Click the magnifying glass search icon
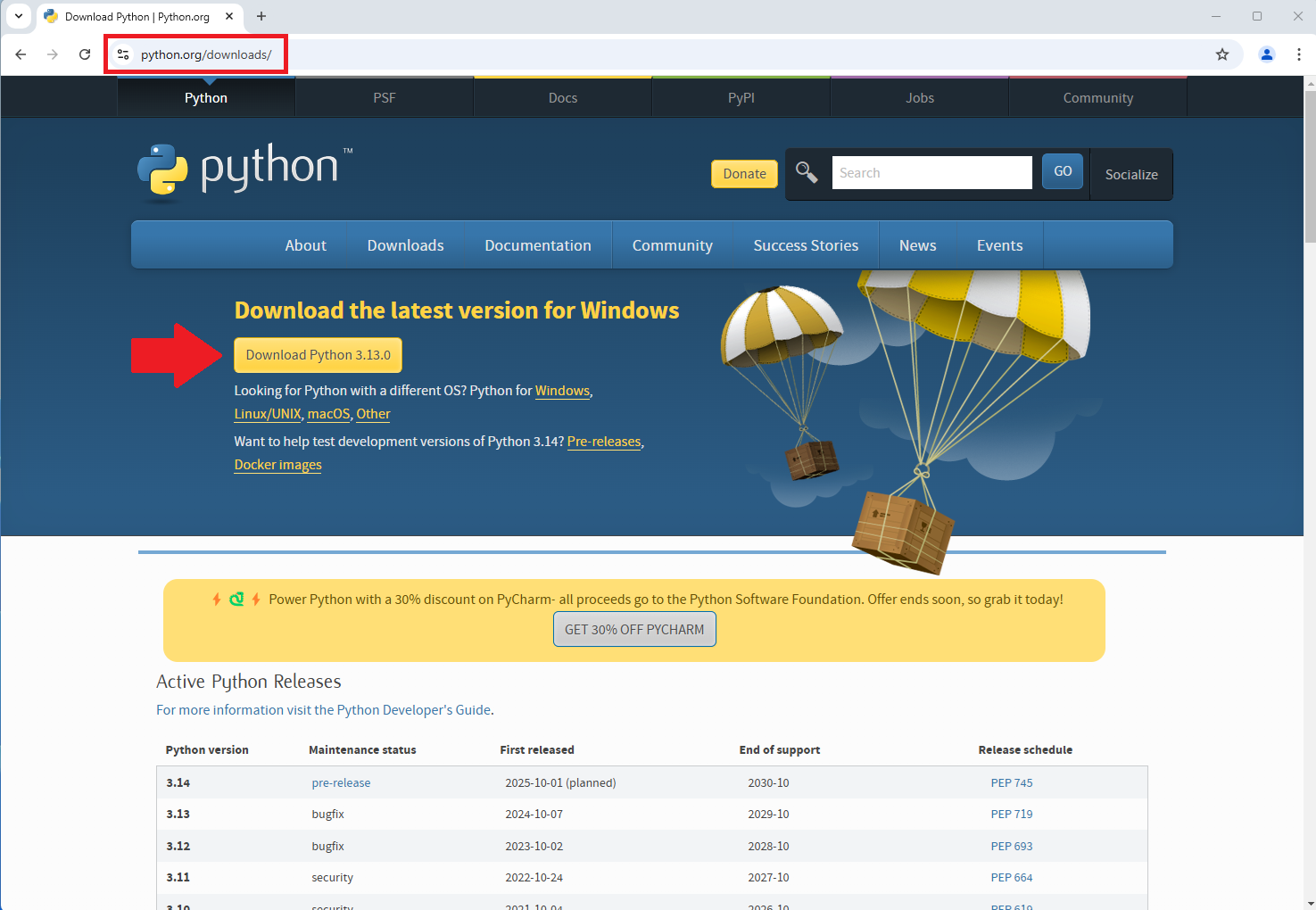The height and width of the screenshot is (910, 1316). (807, 172)
